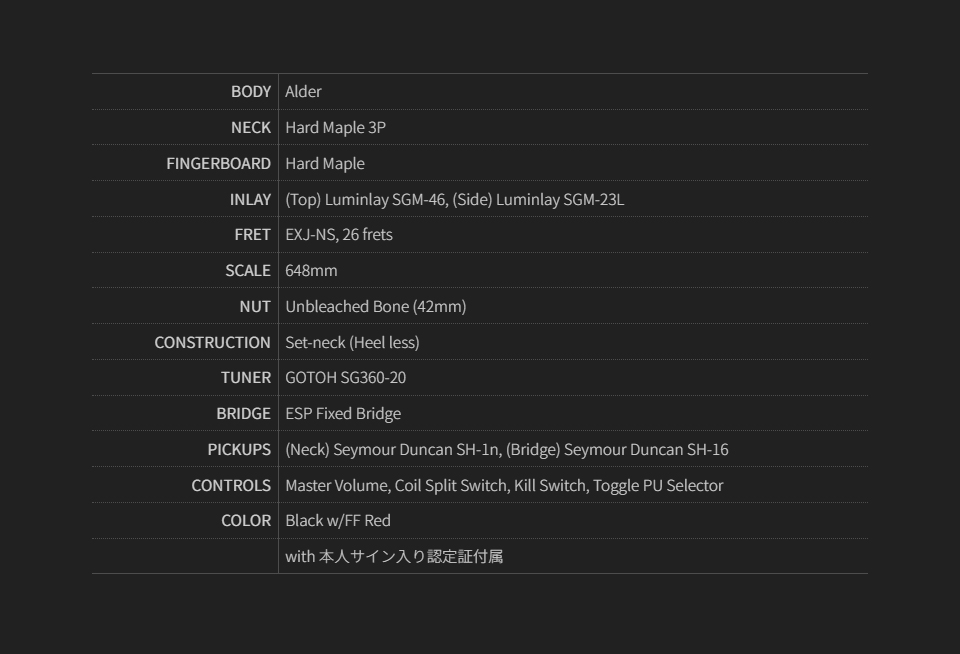Select the NECK row label
Image resolution: width=960 pixels, height=654 pixels.
[x=251, y=128]
